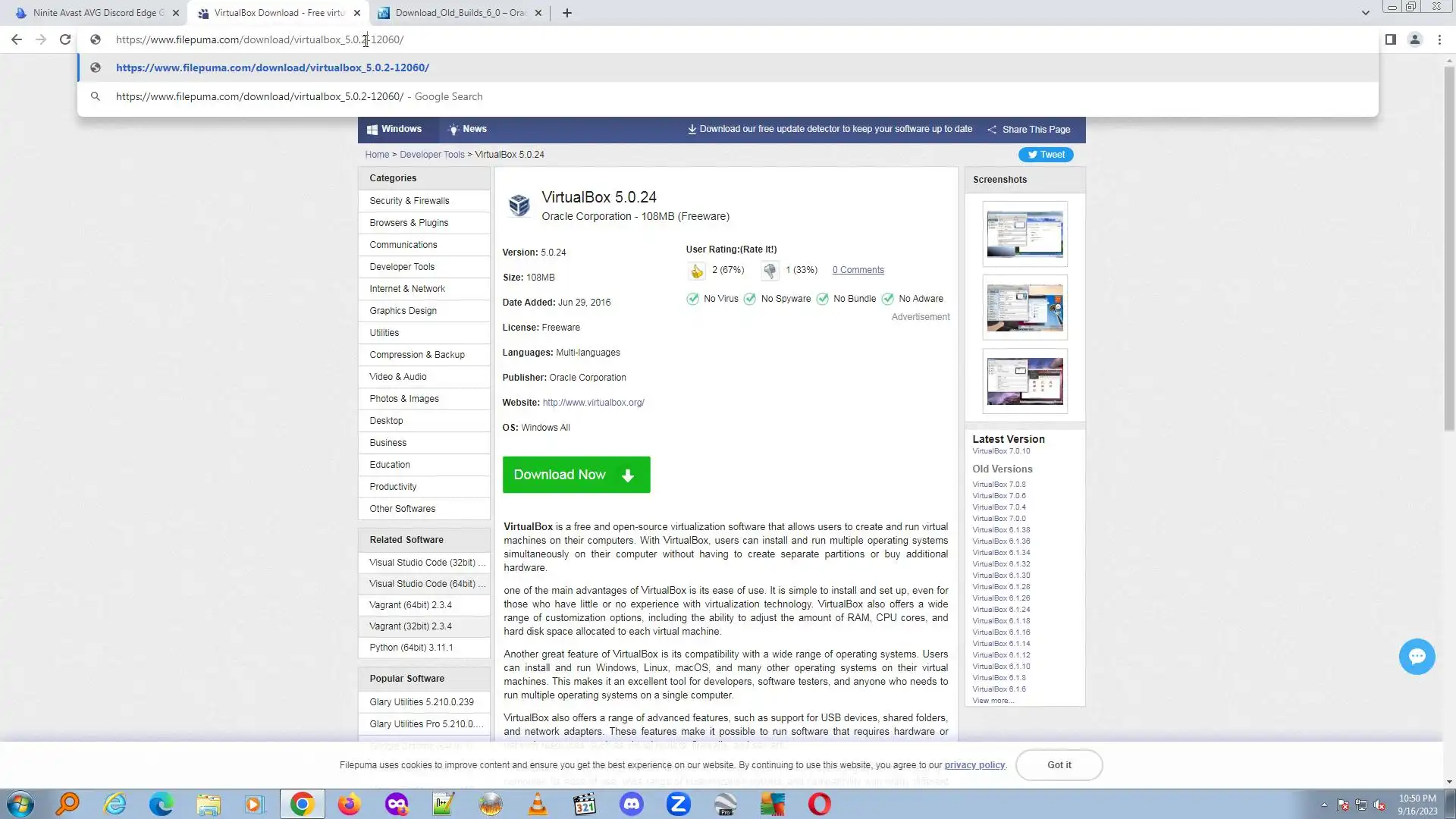Click the green Download Now button

coord(576,475)
